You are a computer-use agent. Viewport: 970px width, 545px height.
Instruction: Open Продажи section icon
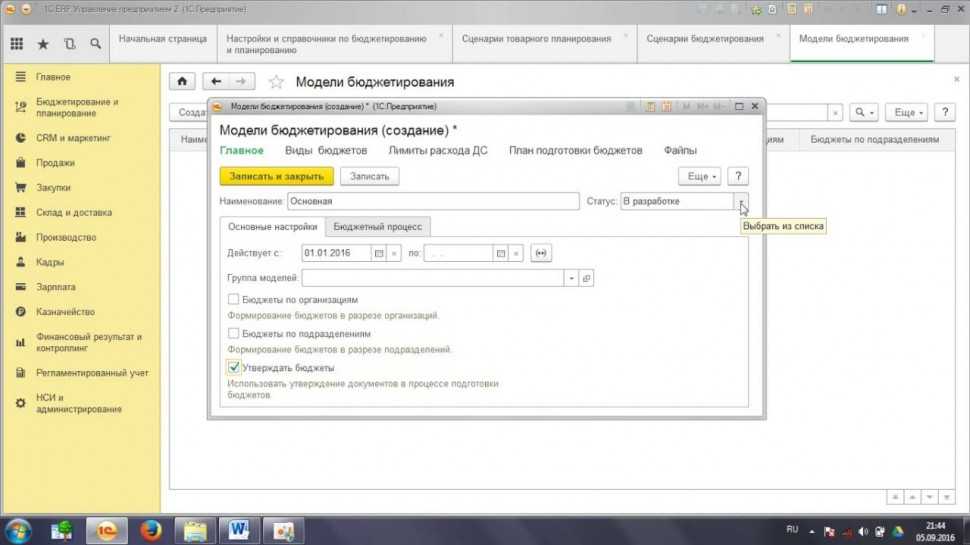pos(20,163)
